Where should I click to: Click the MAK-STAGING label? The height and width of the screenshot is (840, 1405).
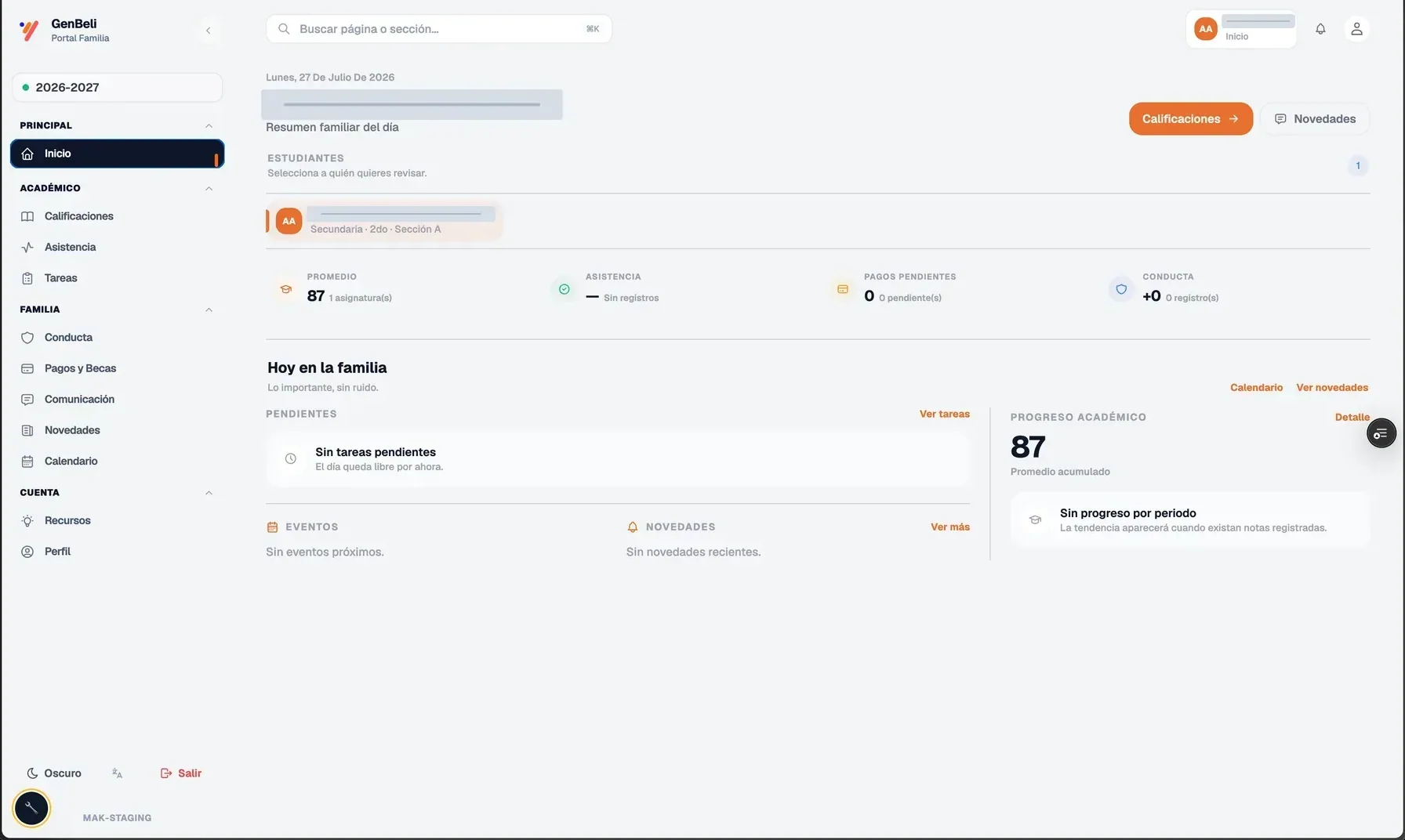coord(117,818)
